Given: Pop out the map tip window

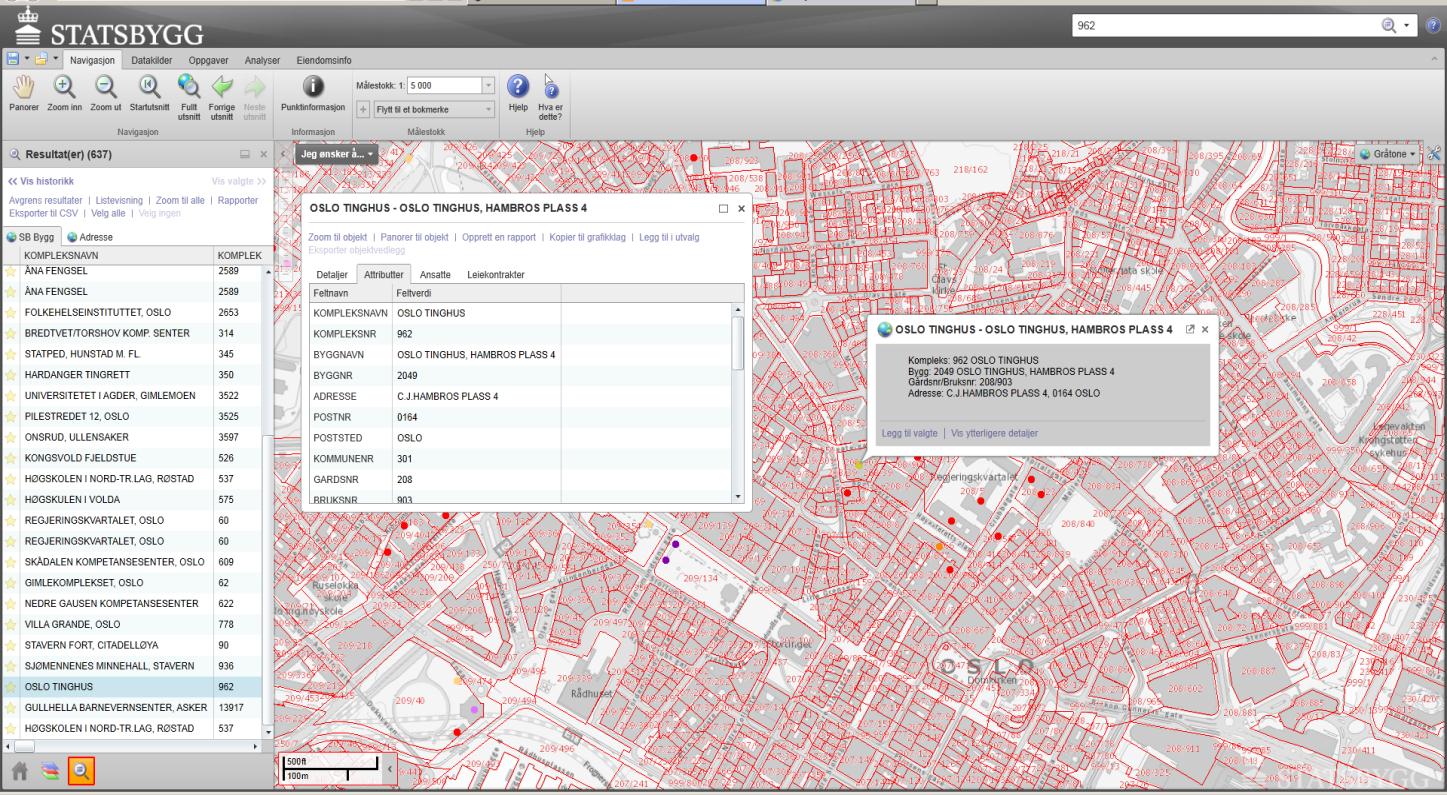Looking at the screenshot, I should coord(1190,328).
